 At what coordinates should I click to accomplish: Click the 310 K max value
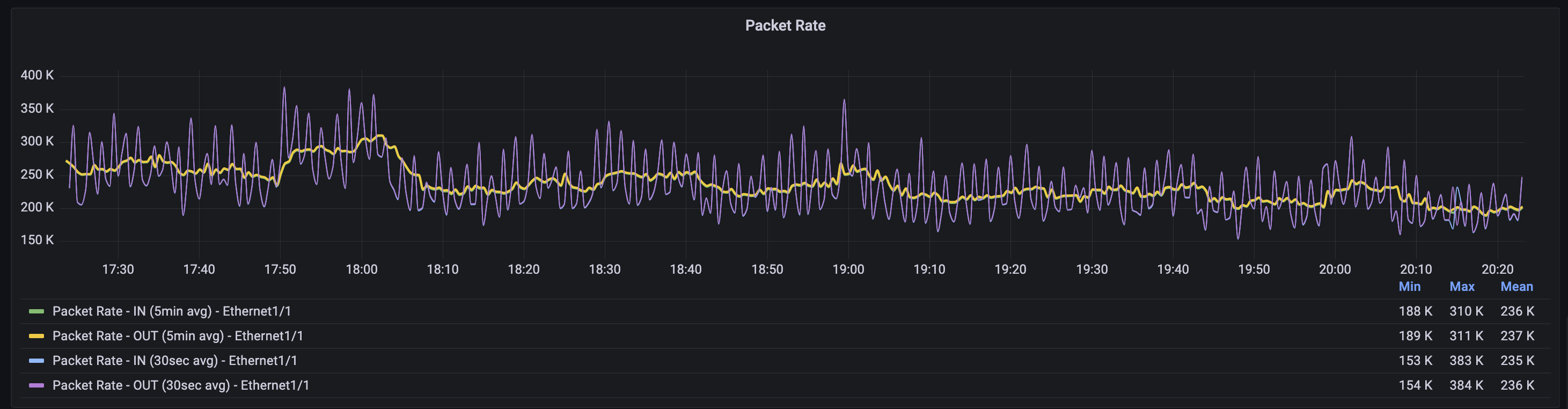pyautogui.click(x=1467, y=312)
